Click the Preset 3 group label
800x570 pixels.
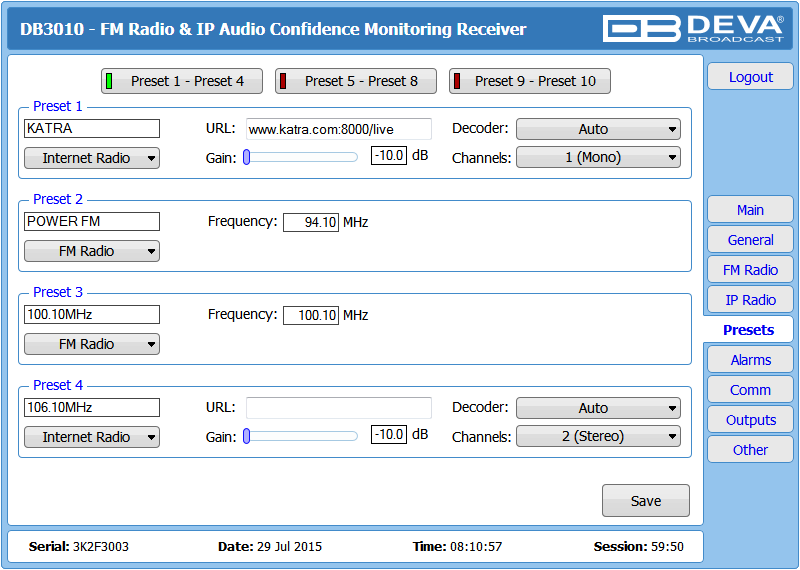tap(57, 292)
